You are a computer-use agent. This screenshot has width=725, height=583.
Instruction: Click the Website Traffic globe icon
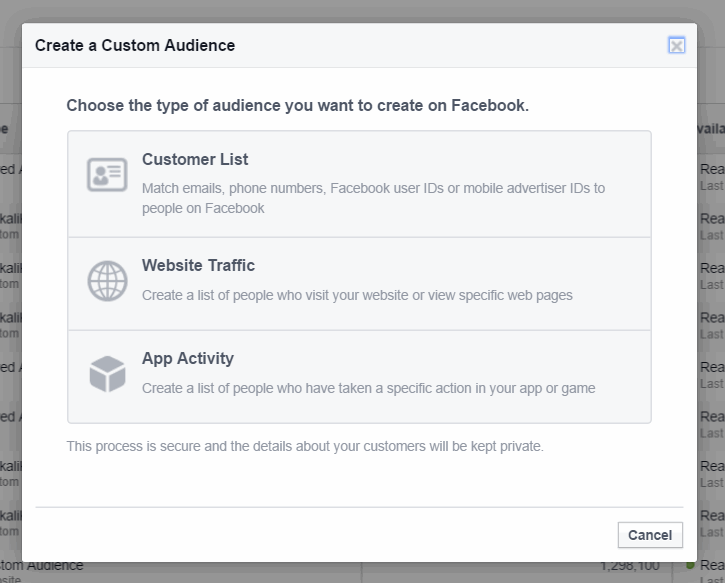107,281
